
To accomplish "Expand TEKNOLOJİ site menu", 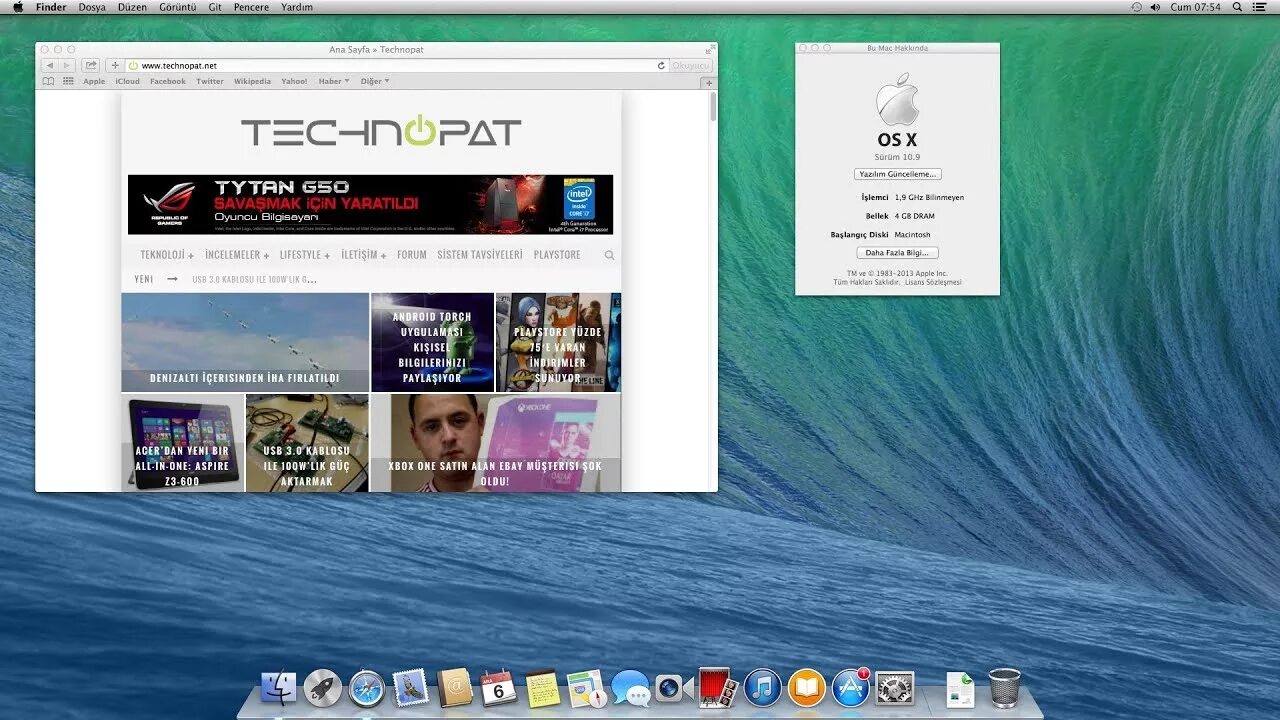I will click(166, 255).
